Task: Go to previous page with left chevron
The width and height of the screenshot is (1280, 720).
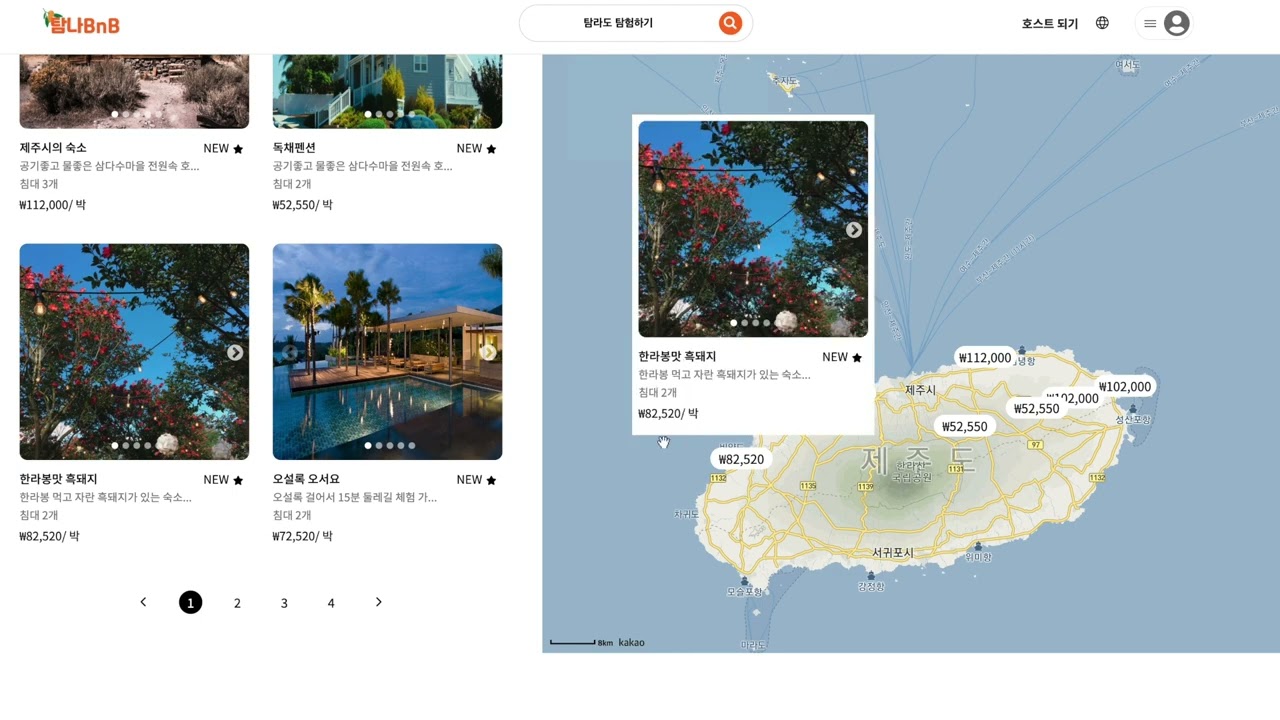Action: pos(143,602)
